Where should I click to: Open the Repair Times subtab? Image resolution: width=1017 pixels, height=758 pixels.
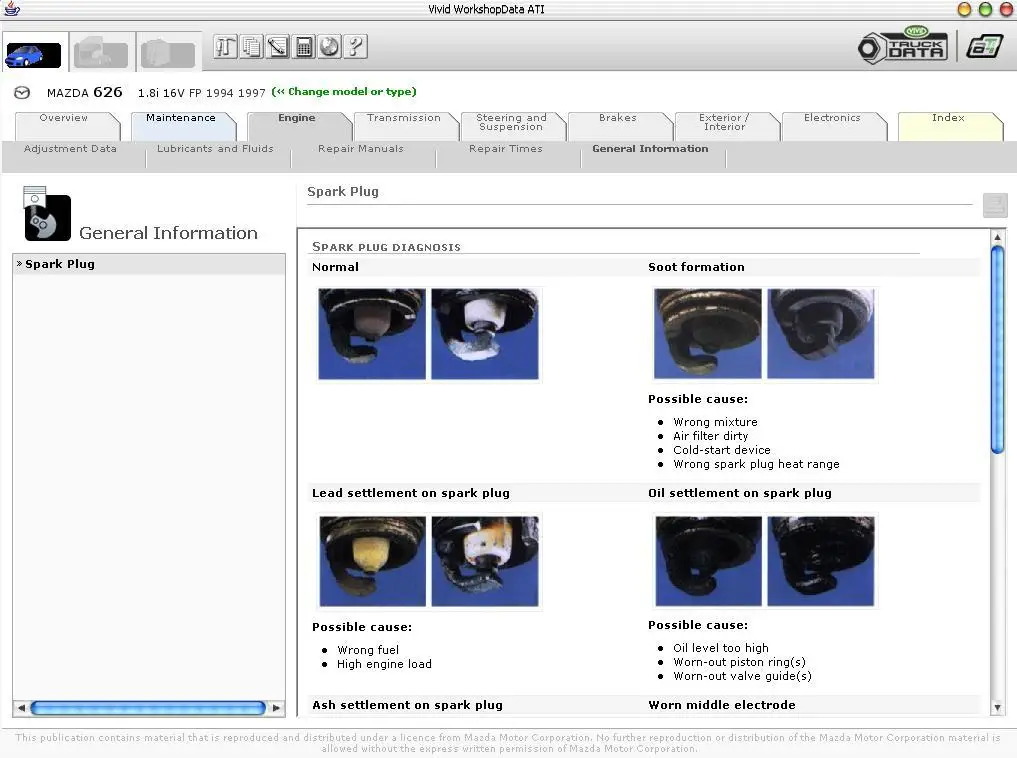[506, 148]
